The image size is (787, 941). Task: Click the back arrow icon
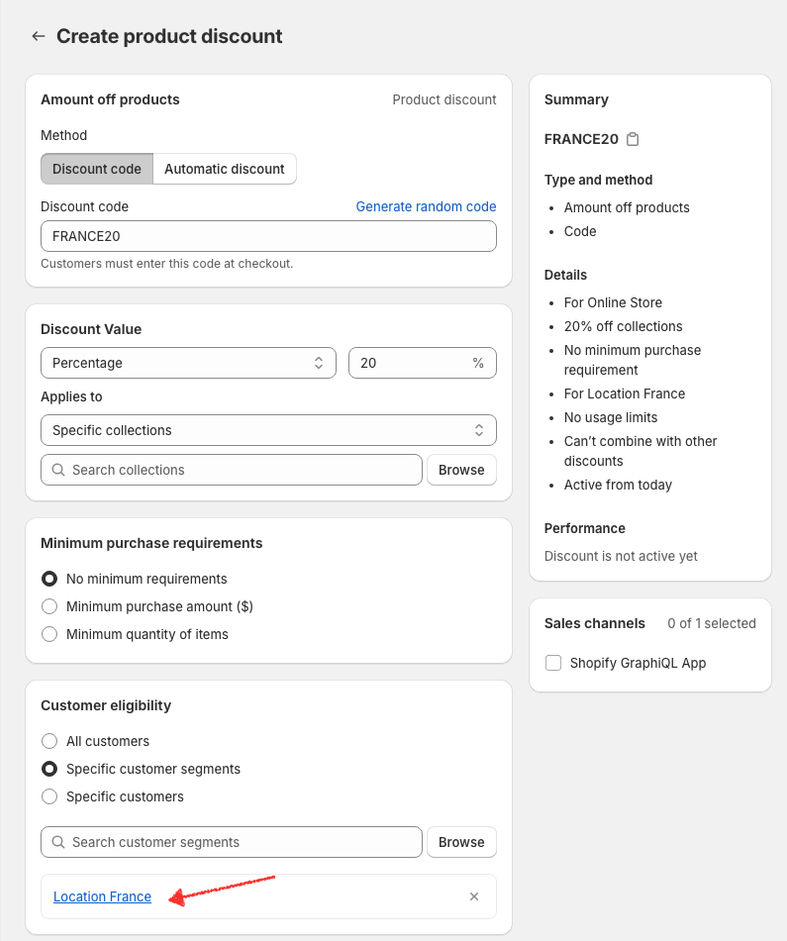pos(38,36)
